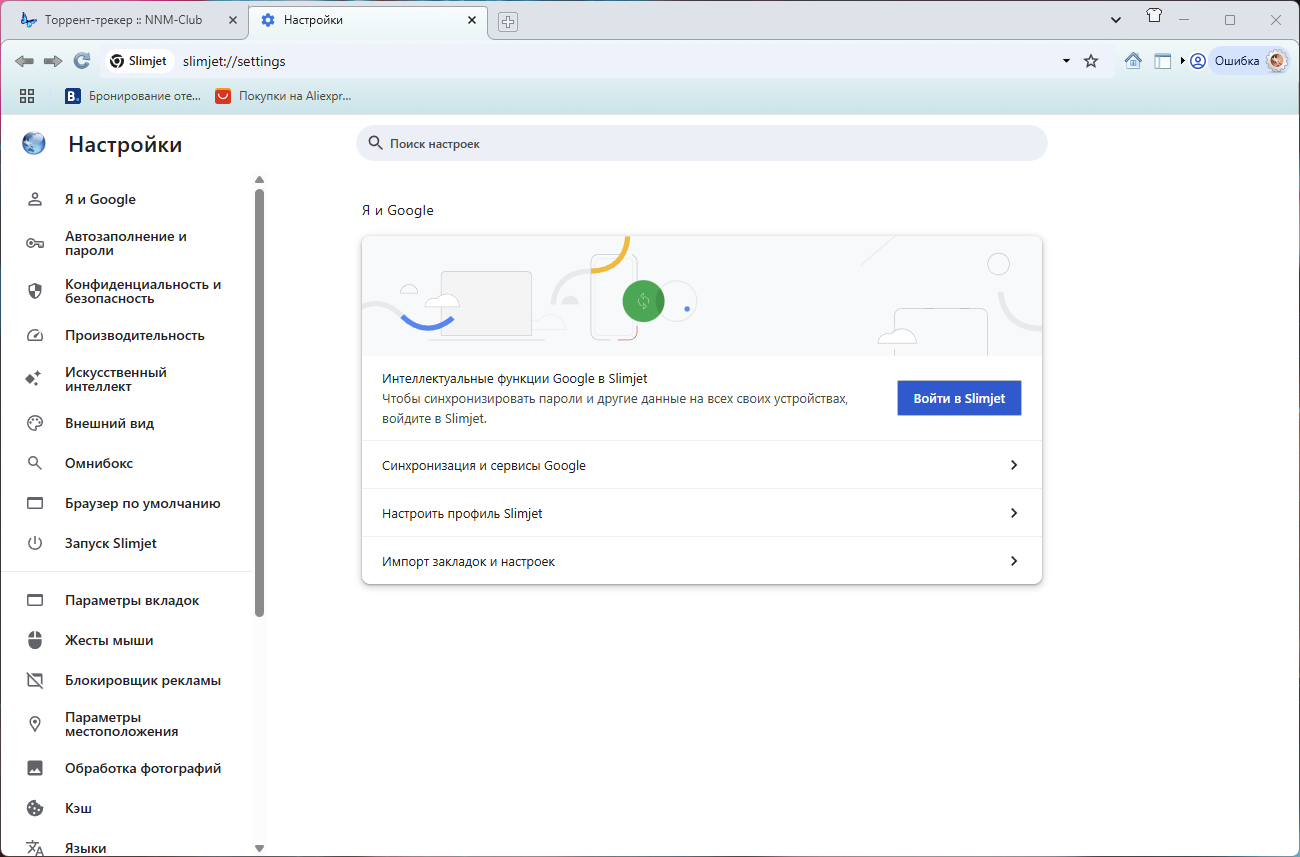Click the Slimjet site info chip
The image size is (1300, 857).
[139, 61]
